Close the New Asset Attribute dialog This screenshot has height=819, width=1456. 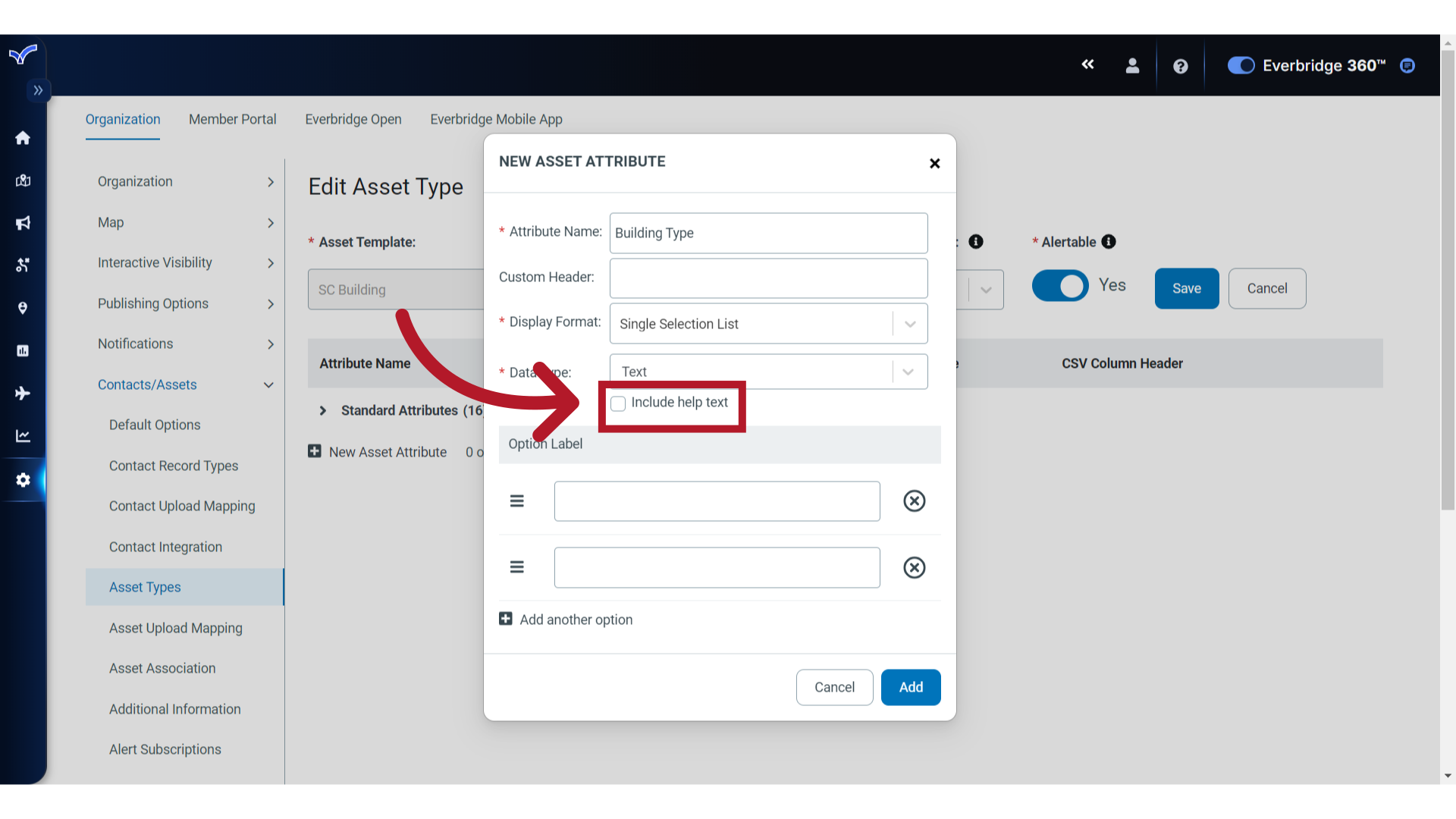pyautogui.click(x=934, y=163)
